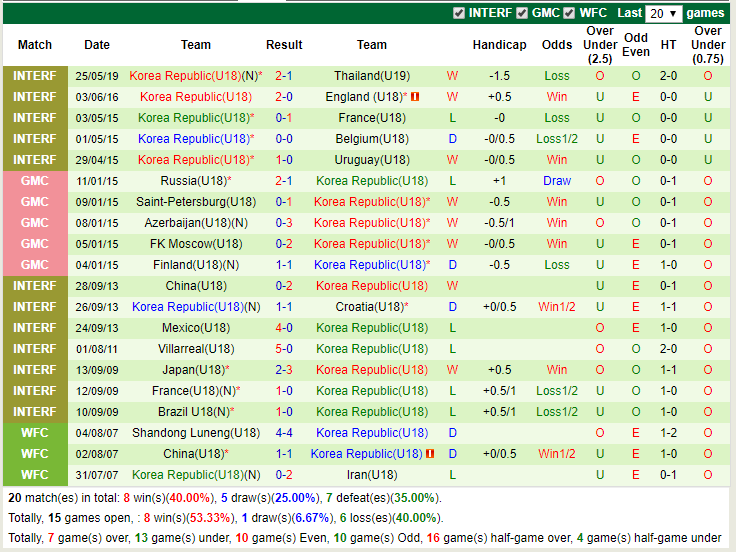Click the -1.5 handicap on the Thailand row
The image size is (737, 552).
tap(499, 76)
